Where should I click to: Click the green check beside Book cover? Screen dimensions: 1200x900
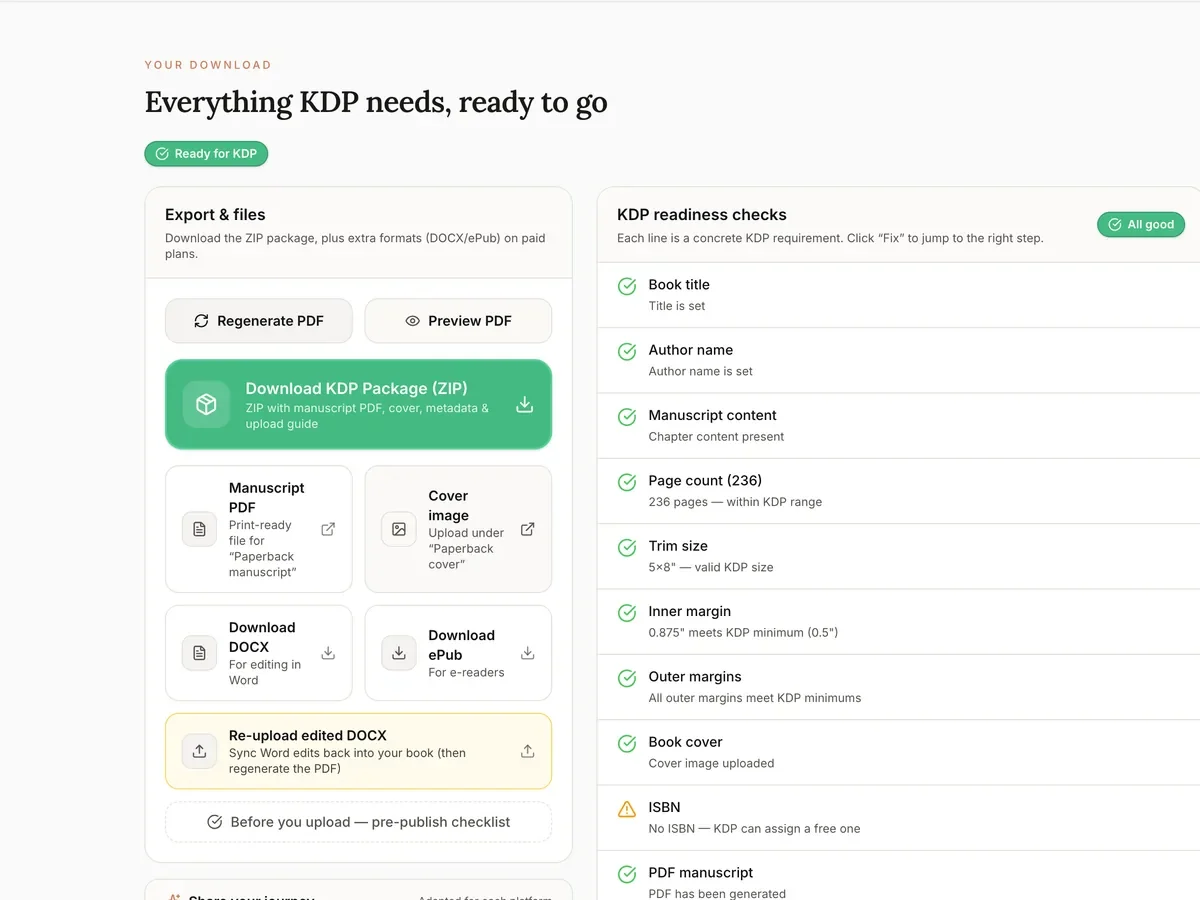(x=627, y=744)
